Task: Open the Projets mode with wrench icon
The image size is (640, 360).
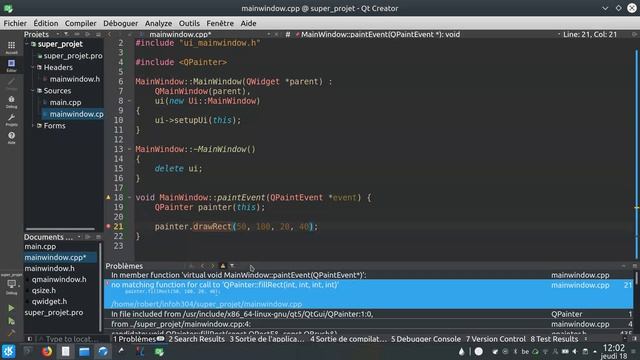Action: click(11, 120)
